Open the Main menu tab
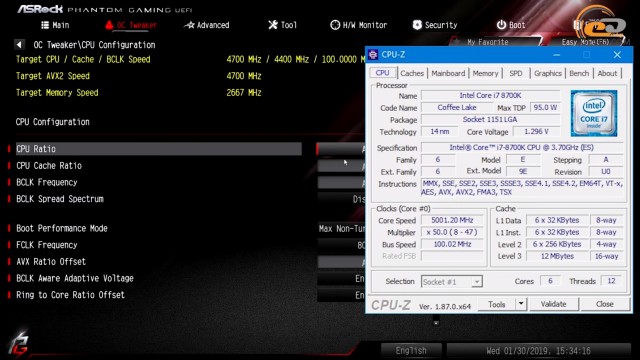 [x=55, y=25]
